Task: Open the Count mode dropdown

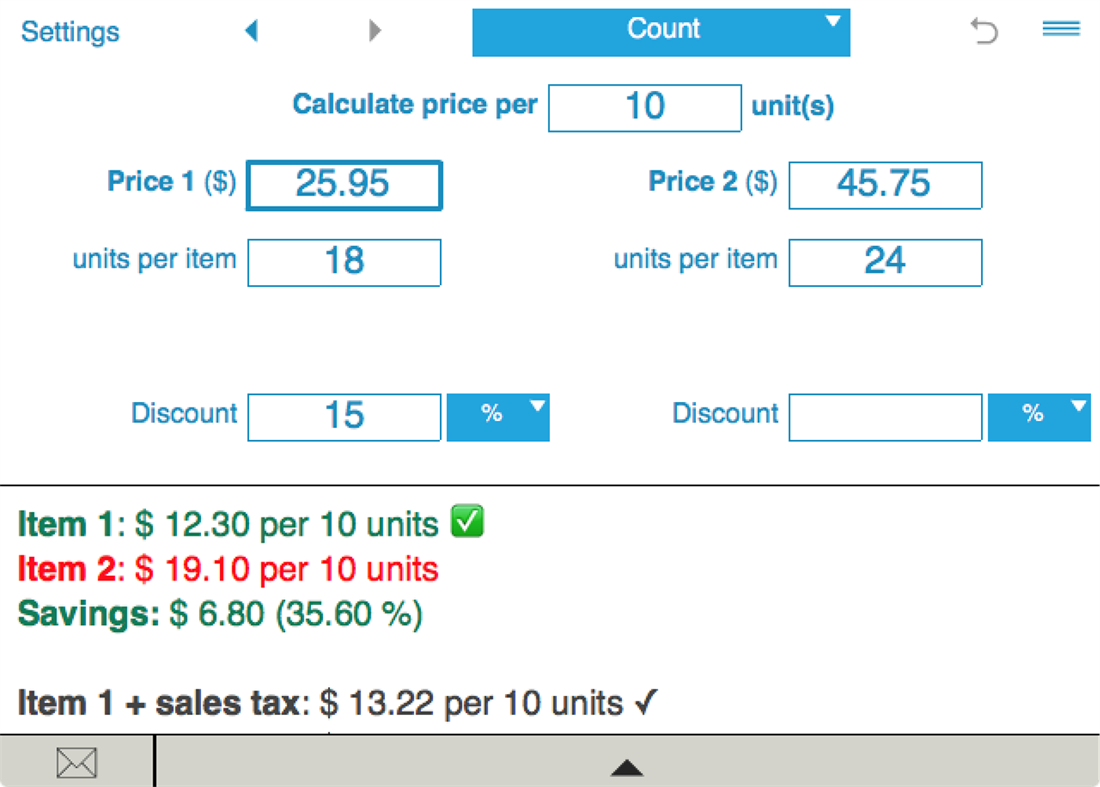Action: click(661, 31)
